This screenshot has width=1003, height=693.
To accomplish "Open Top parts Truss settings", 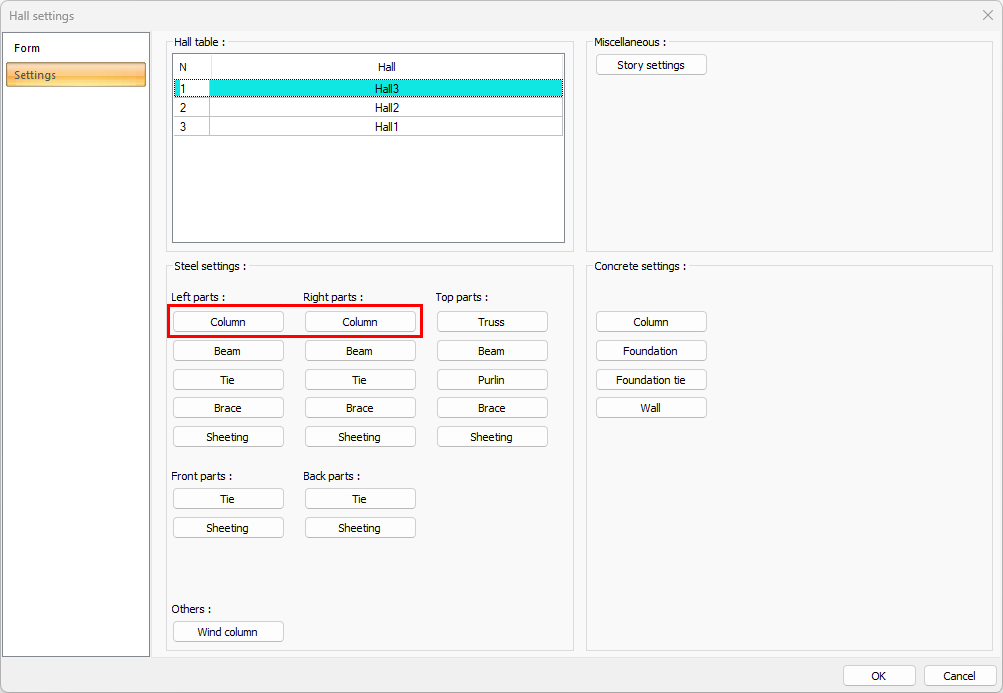I will [492, 322].
